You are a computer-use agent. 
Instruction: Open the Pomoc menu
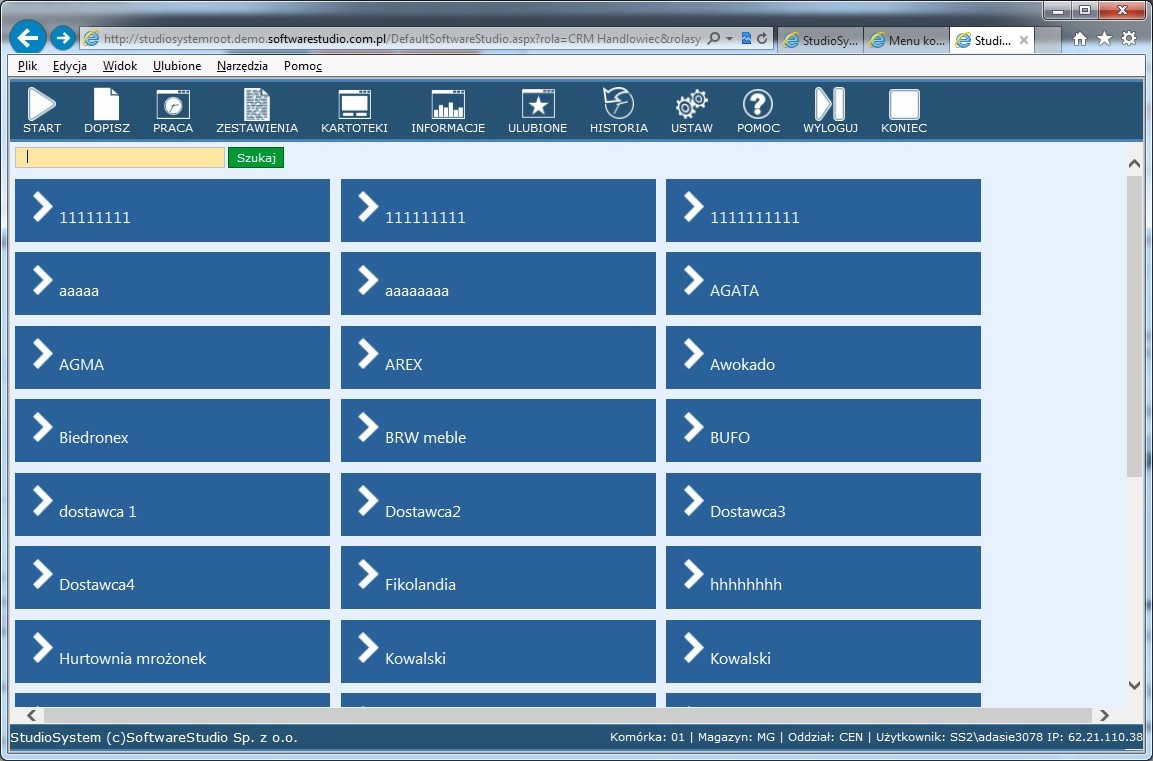(x=303, y=65)
